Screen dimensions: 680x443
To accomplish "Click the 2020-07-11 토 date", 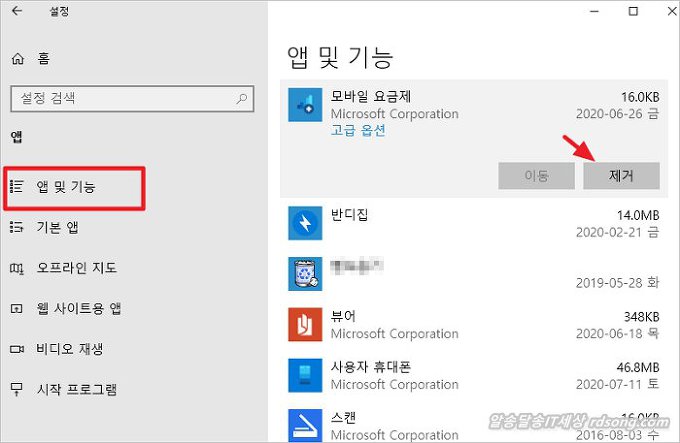I will (x=618, y=384).
